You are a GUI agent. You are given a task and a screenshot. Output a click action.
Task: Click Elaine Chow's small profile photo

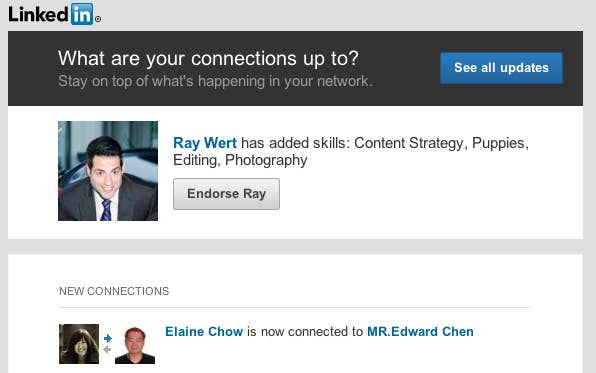(79, 344)
